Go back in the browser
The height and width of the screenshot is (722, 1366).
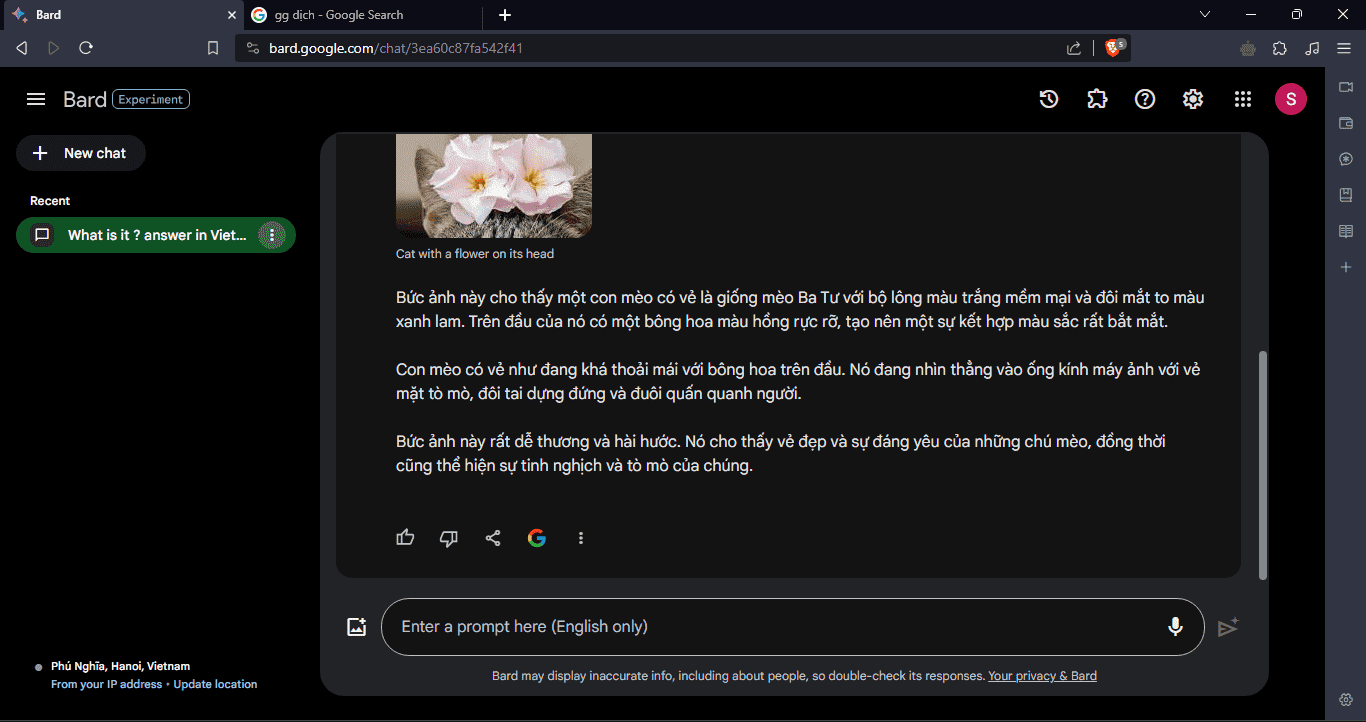tap(22, 48)
